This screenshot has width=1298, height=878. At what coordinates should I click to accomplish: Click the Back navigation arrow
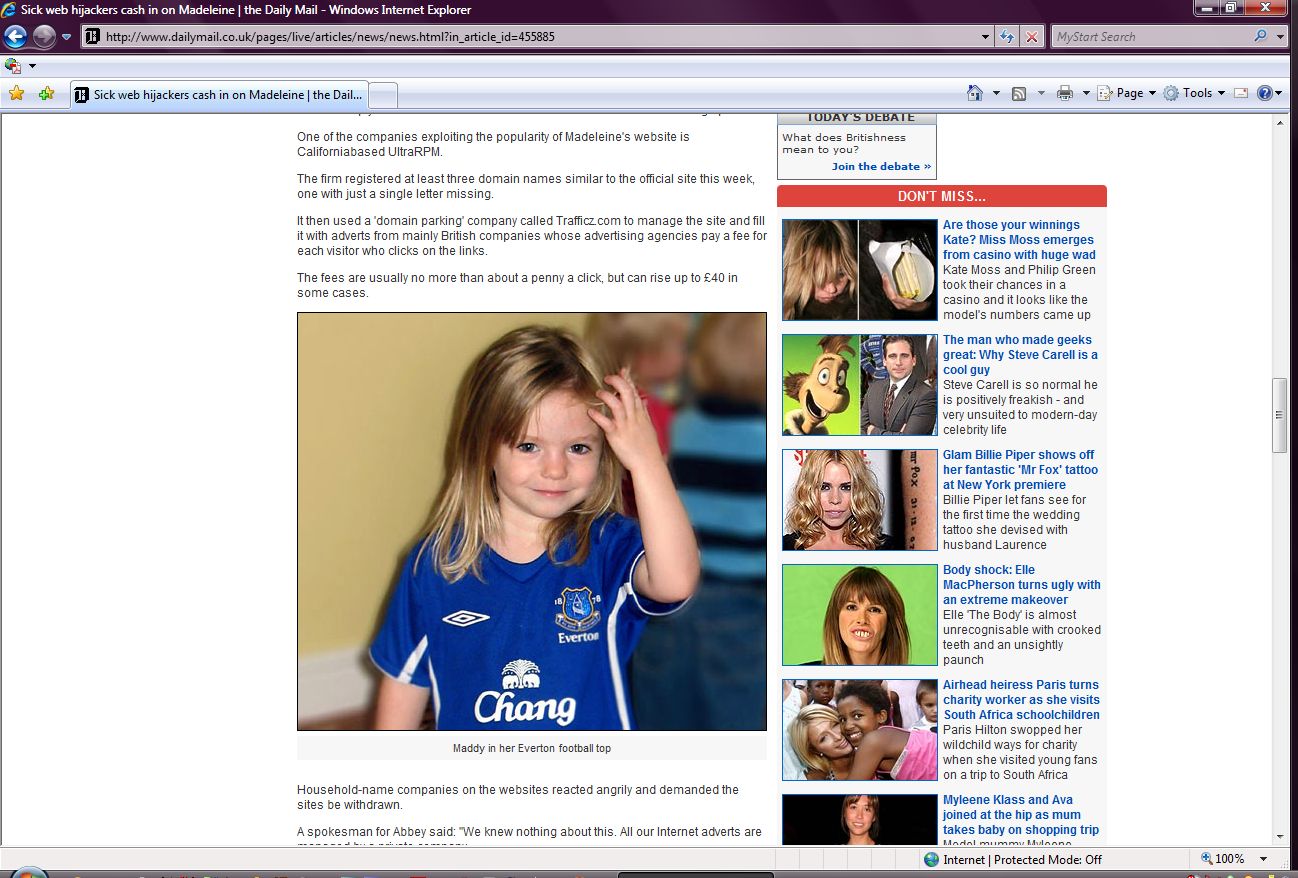(15, 37)
